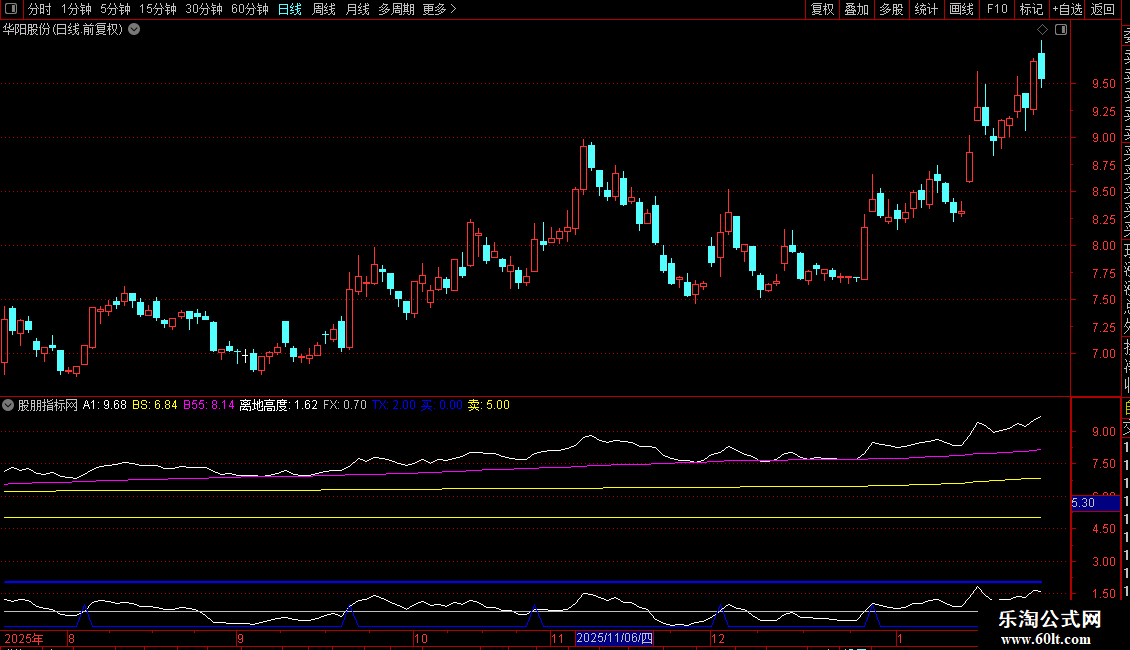Click the window split icon near the diamond
This screenshot has width=1130, height=650.
tap(1060, 30)
